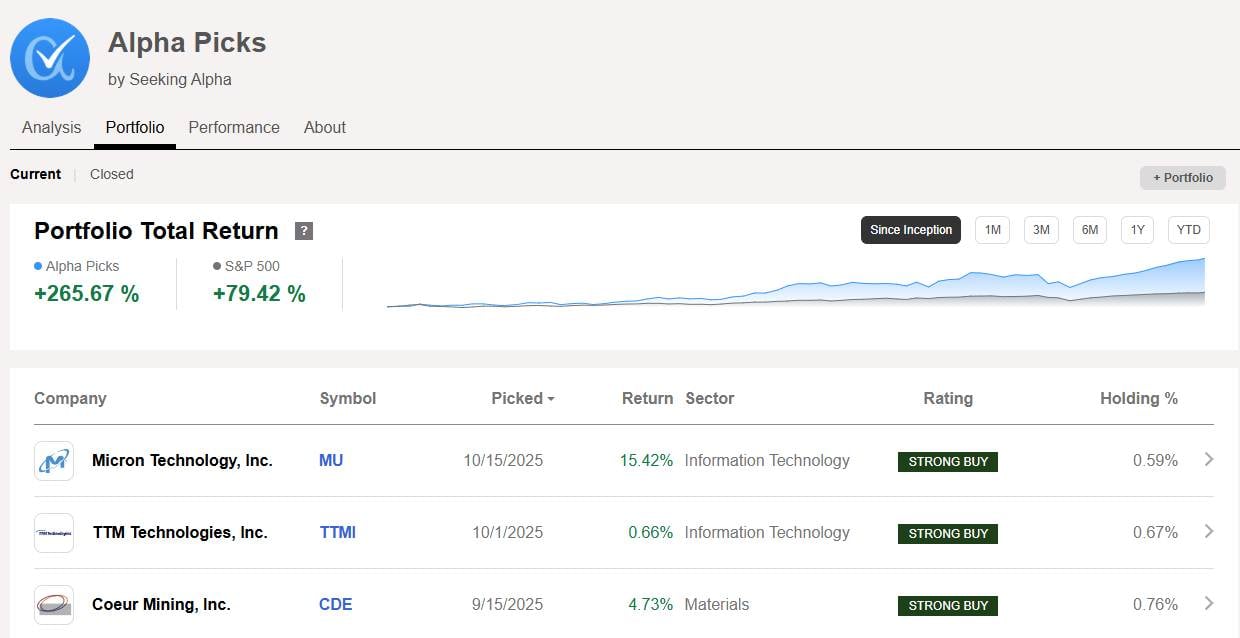Click the 10/1/2025 picked date
The height and width of the screenshot is (638, 1240).
tap(508, 533)
